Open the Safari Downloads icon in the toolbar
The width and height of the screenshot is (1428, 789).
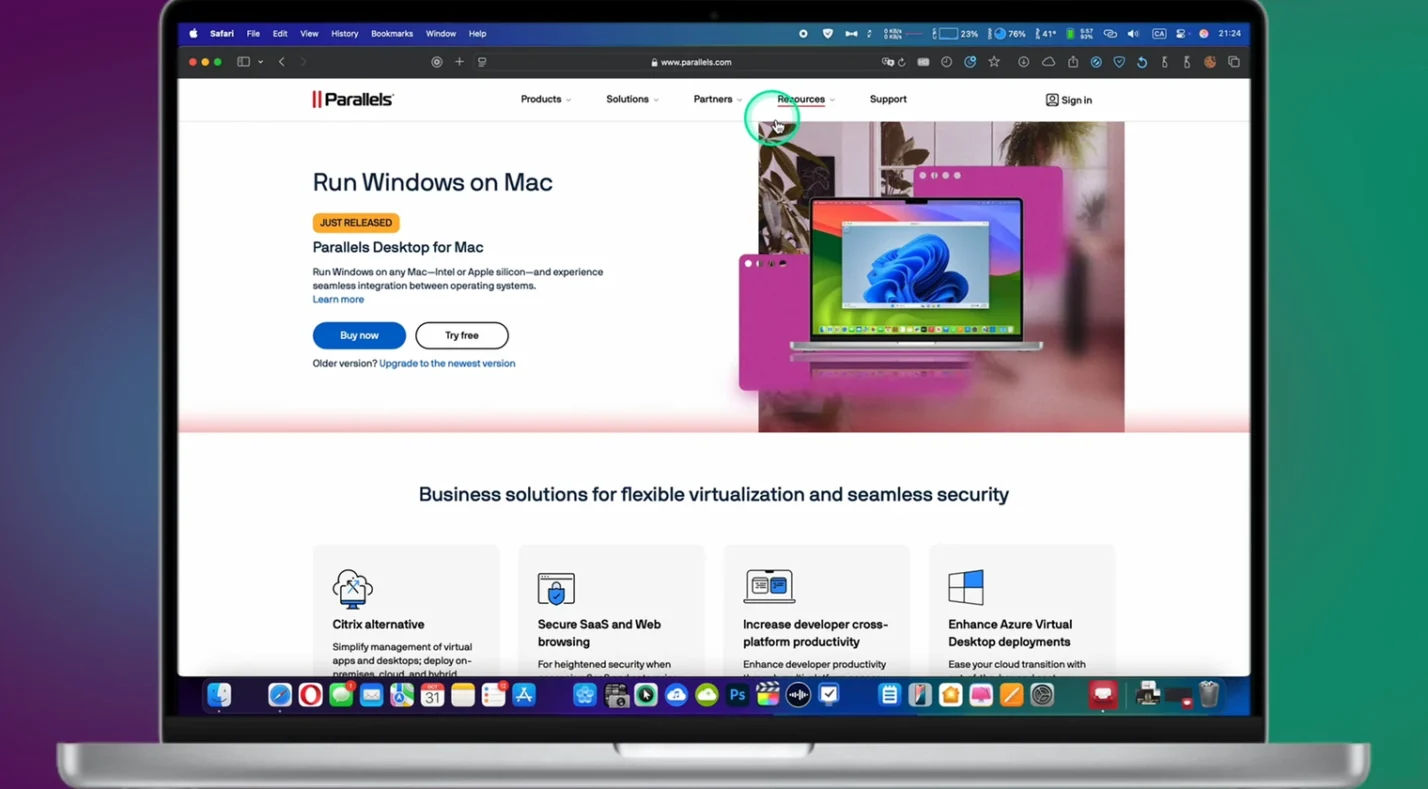1022,62
